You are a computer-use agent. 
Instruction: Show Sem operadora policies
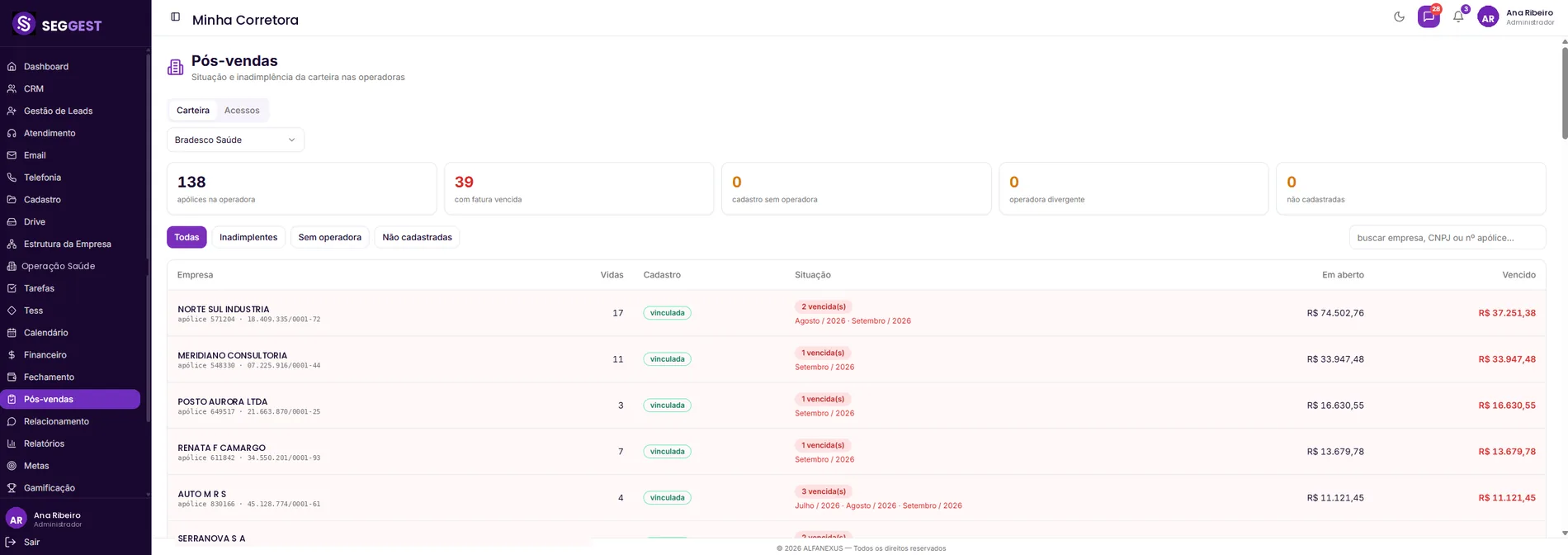tap(330, 237)
